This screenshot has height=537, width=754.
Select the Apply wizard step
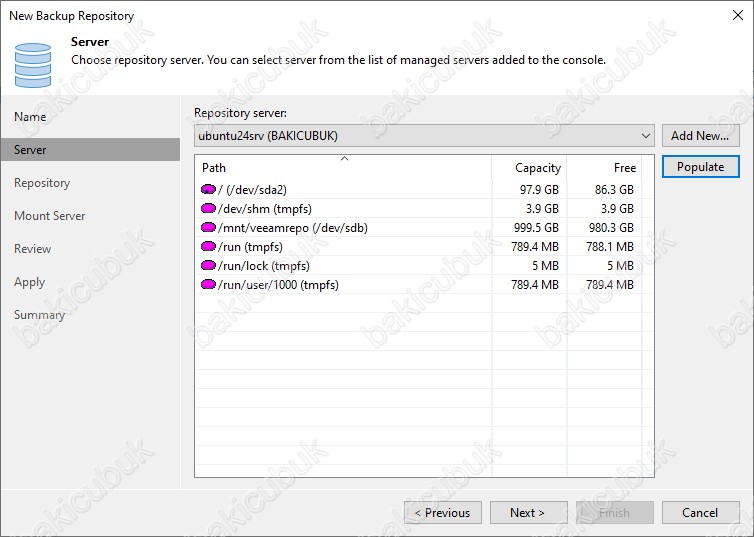(29, 282)
